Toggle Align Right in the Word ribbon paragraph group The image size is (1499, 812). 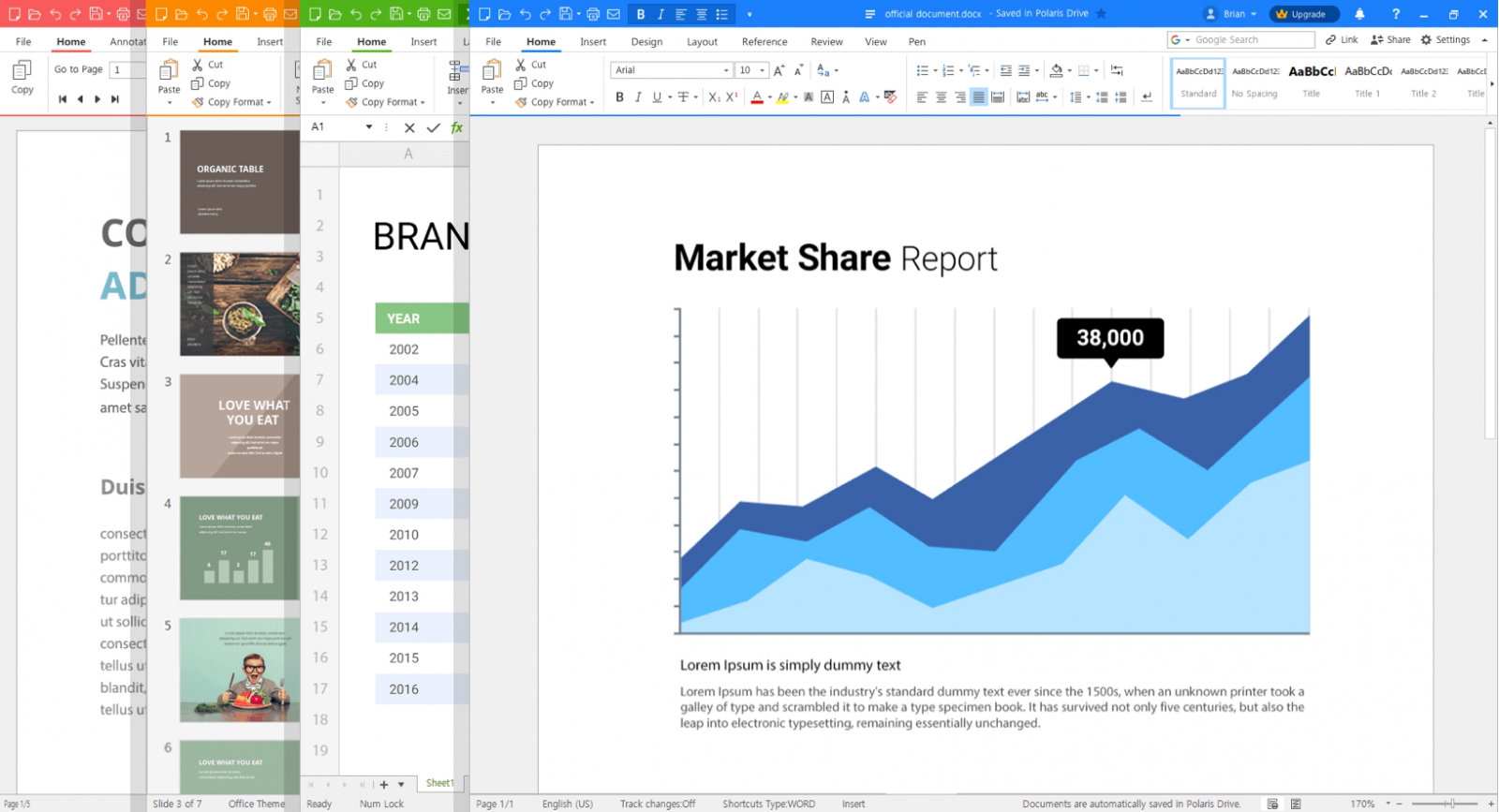[x=960, y=97]
